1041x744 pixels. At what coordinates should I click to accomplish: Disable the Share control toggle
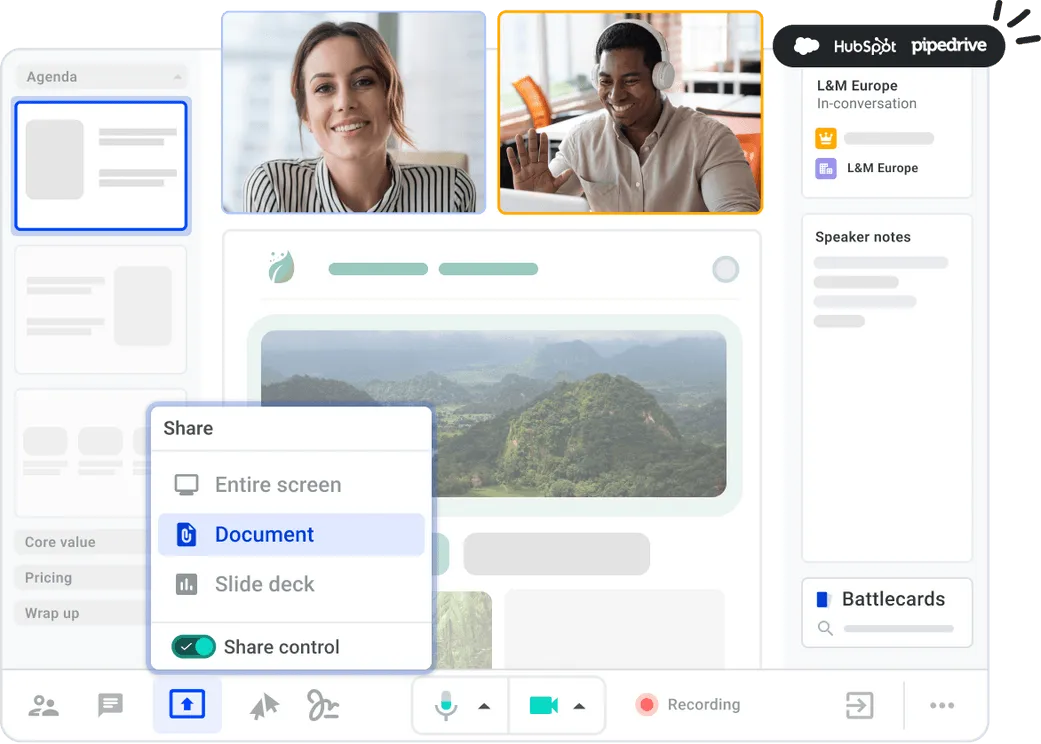192,647
